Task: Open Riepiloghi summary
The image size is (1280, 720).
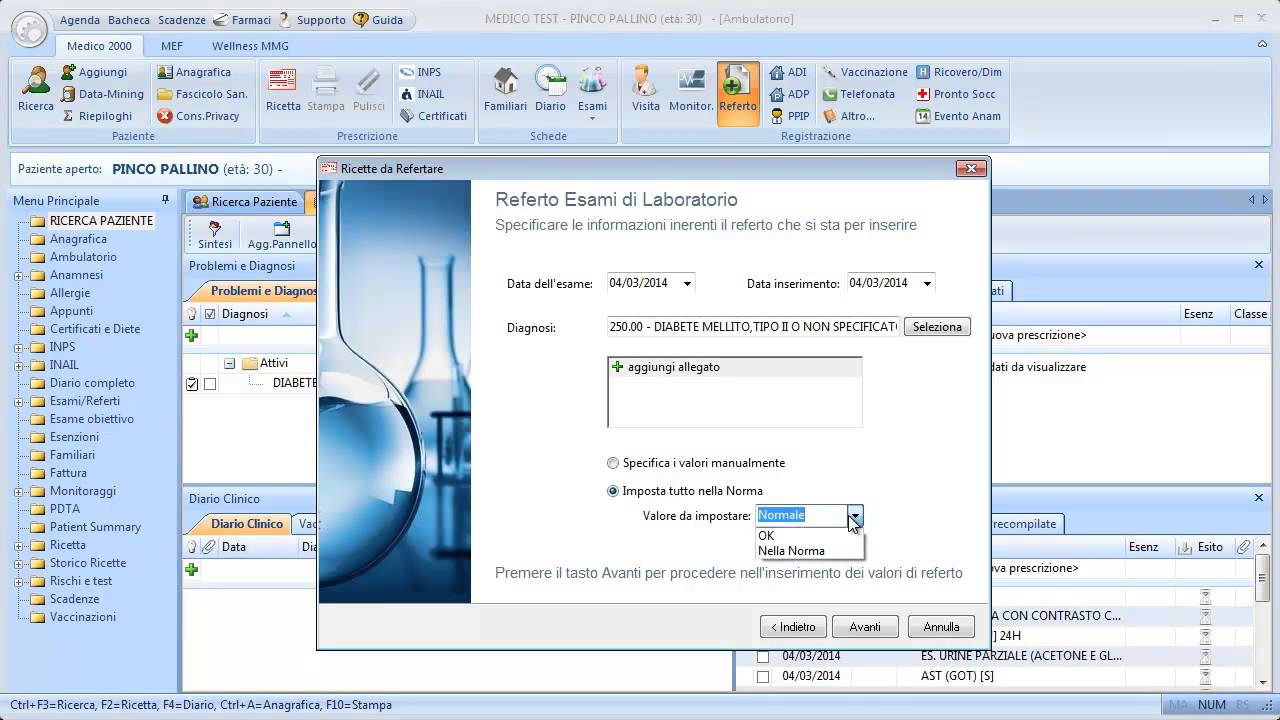Action: click(96, 116)
